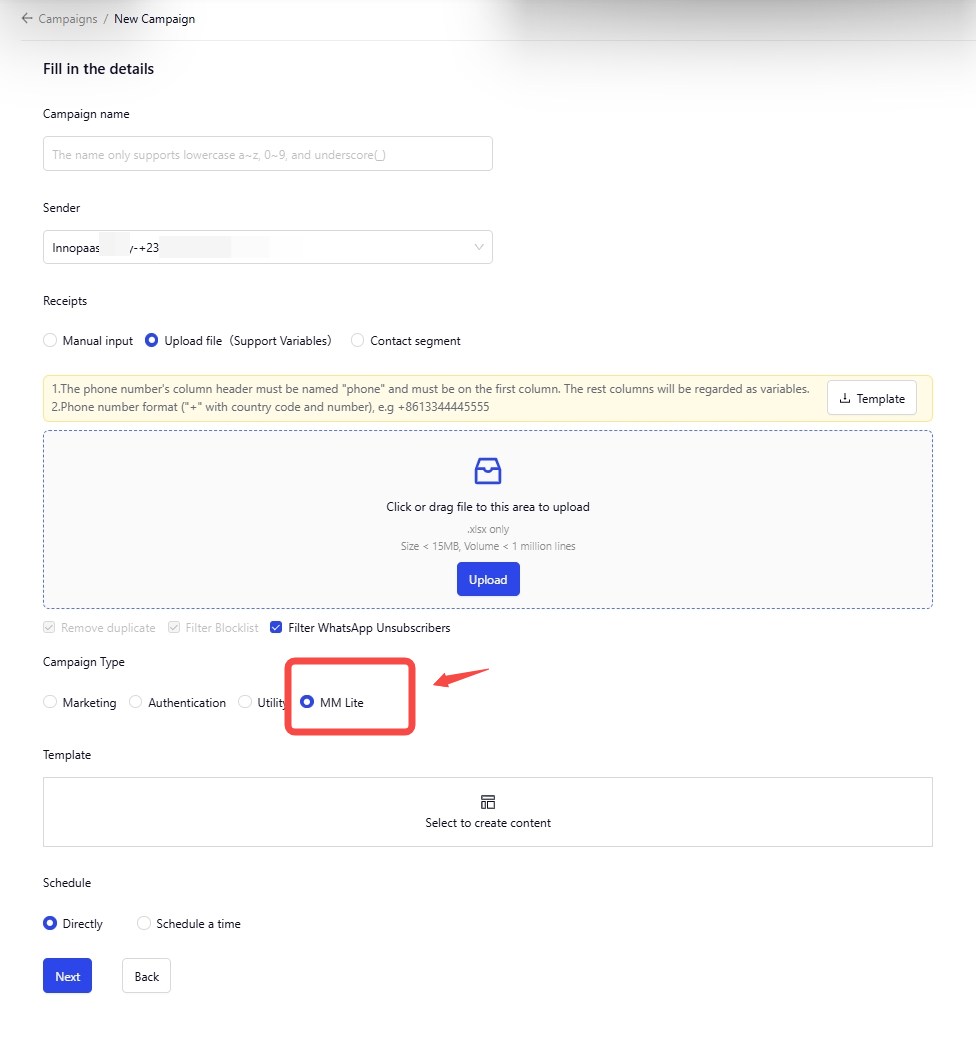Select Utility campaign type
Viewport: 976px width, 1050px height.
pos(245,703)
